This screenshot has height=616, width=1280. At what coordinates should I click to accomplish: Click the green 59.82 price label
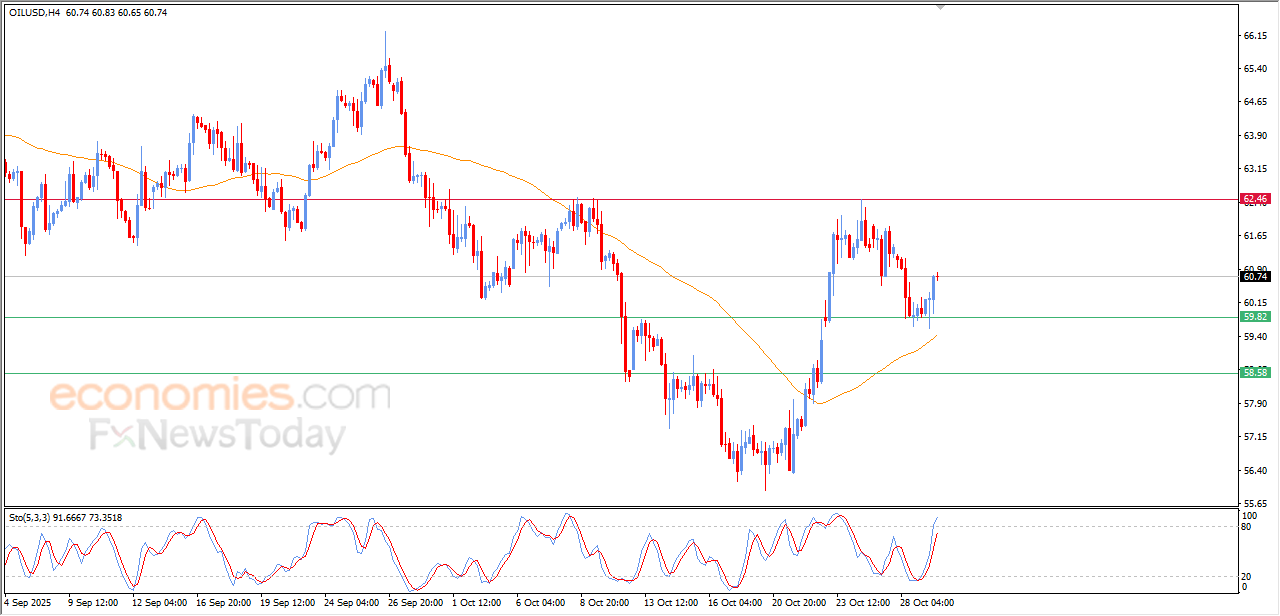point(1254,317)
